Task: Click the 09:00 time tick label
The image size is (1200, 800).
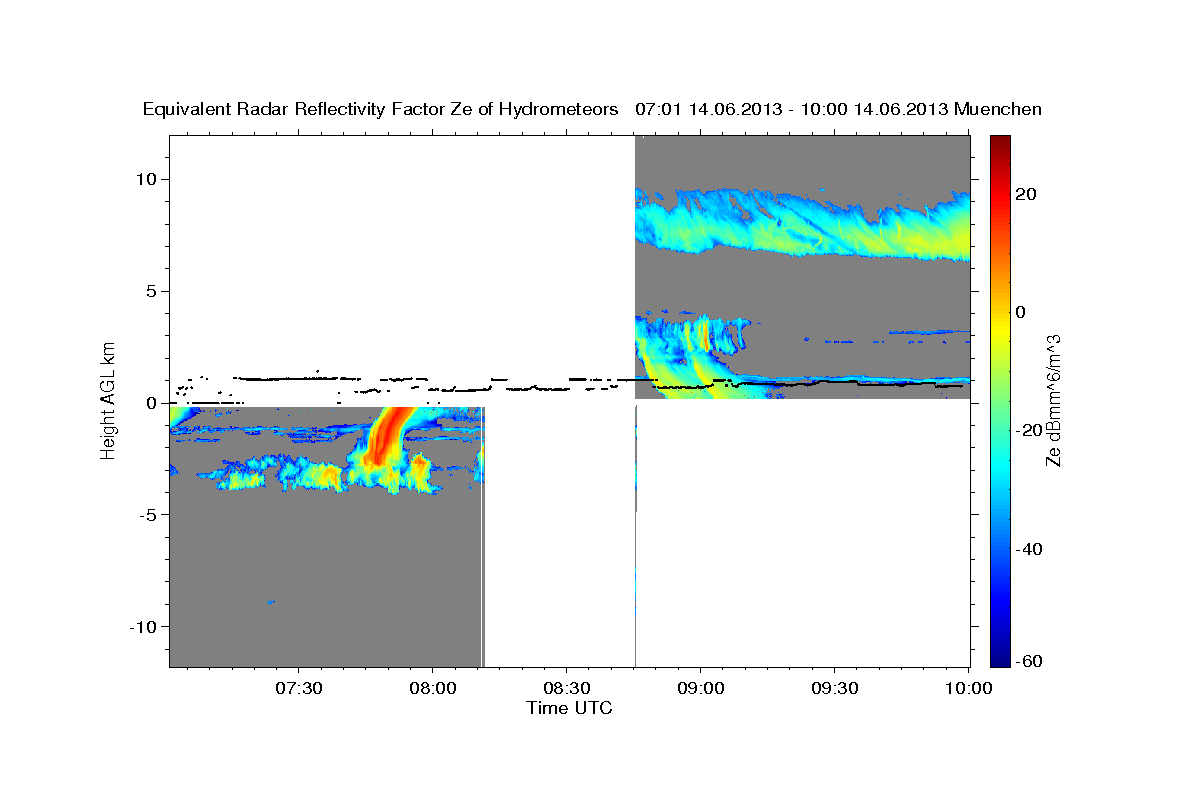Action: [701, 688]
